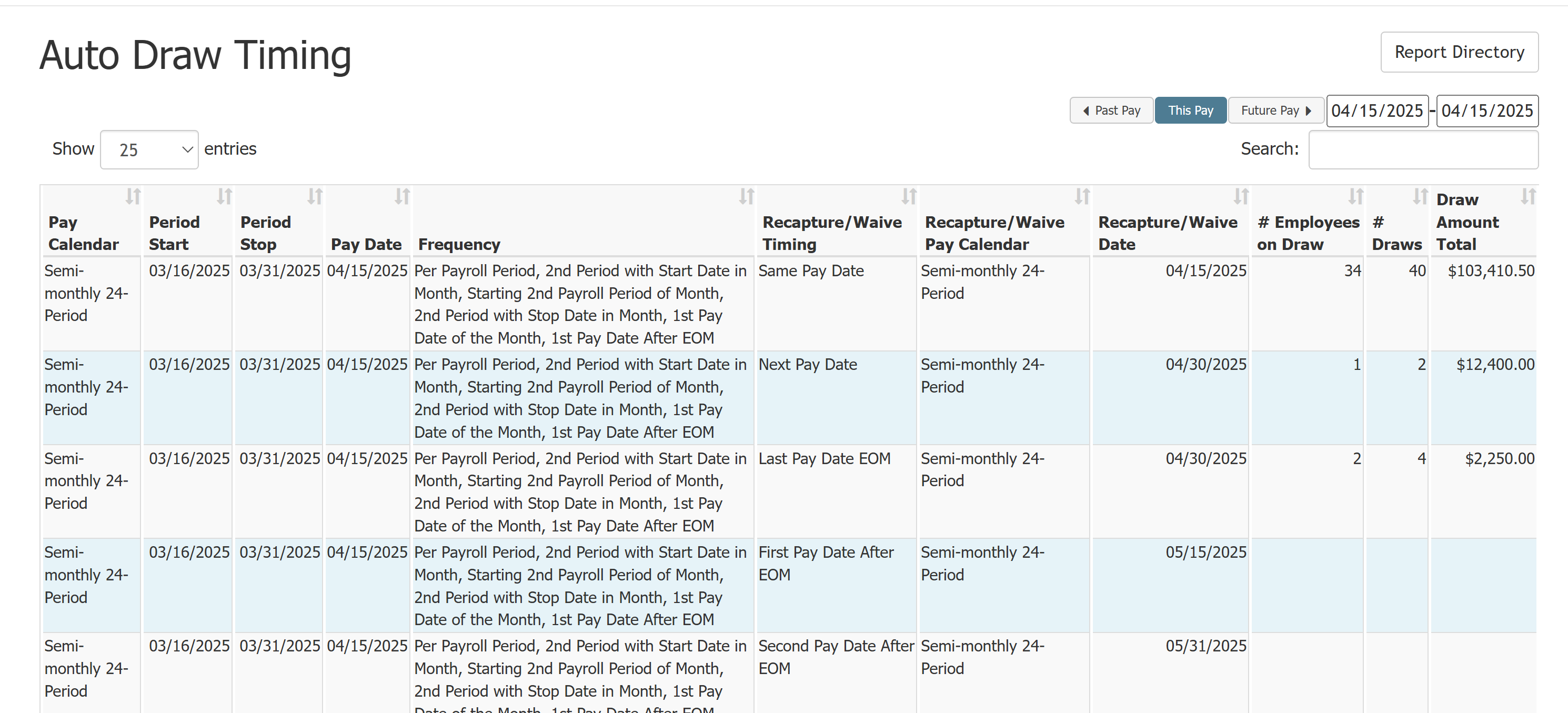Sort by Recapture/Waive Pay Calendar icon
Viewport: 1568px width, 713px height.
(x=1082, y=196)
